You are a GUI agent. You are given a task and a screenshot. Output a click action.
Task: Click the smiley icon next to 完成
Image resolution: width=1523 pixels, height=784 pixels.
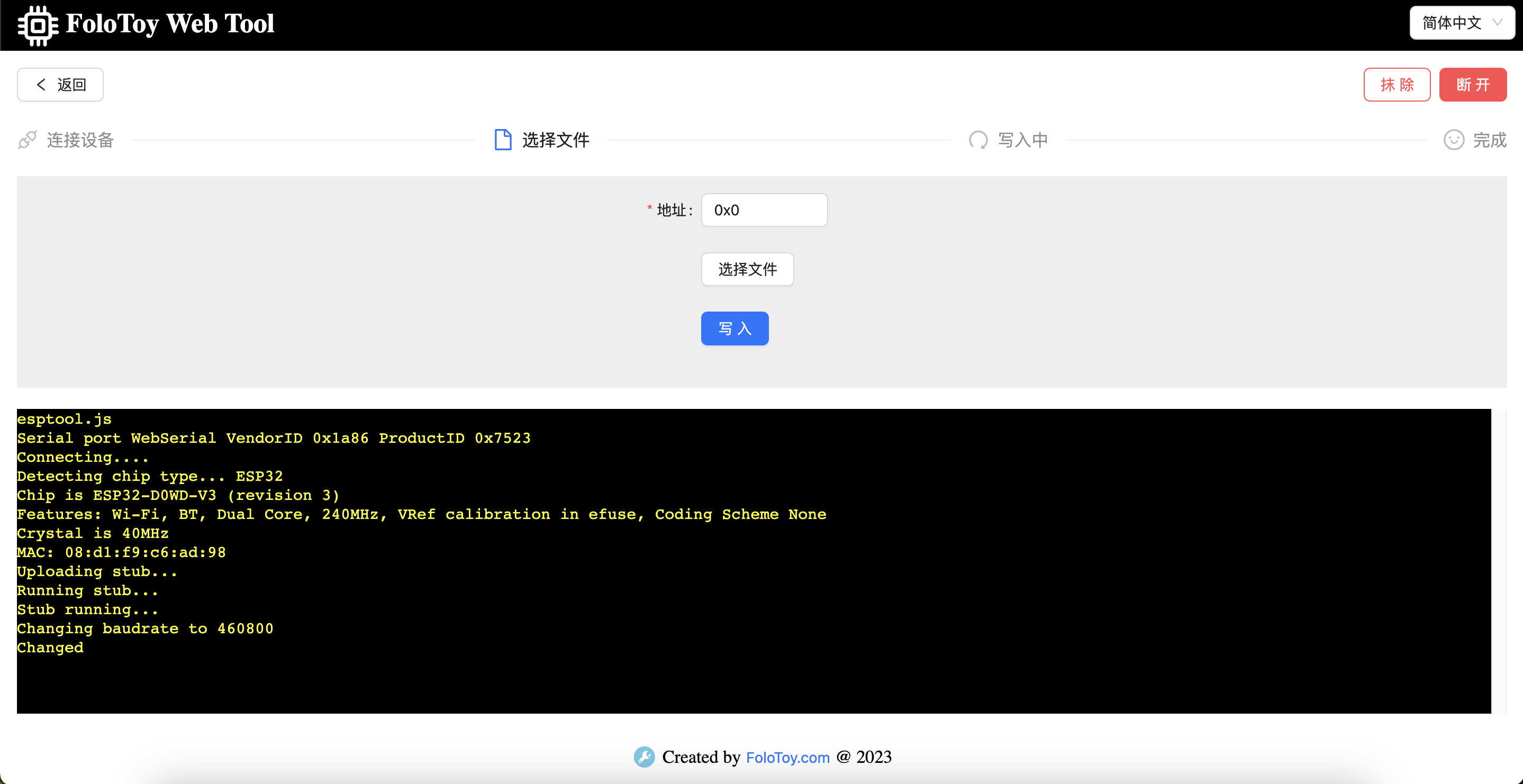coord(1454,140)
